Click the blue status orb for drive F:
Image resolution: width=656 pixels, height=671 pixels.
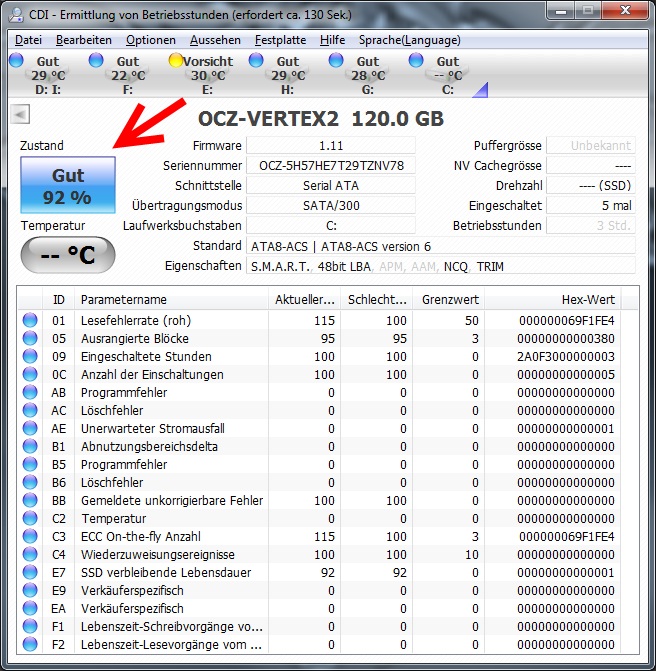pyautogui.click(x=96, y=60)
